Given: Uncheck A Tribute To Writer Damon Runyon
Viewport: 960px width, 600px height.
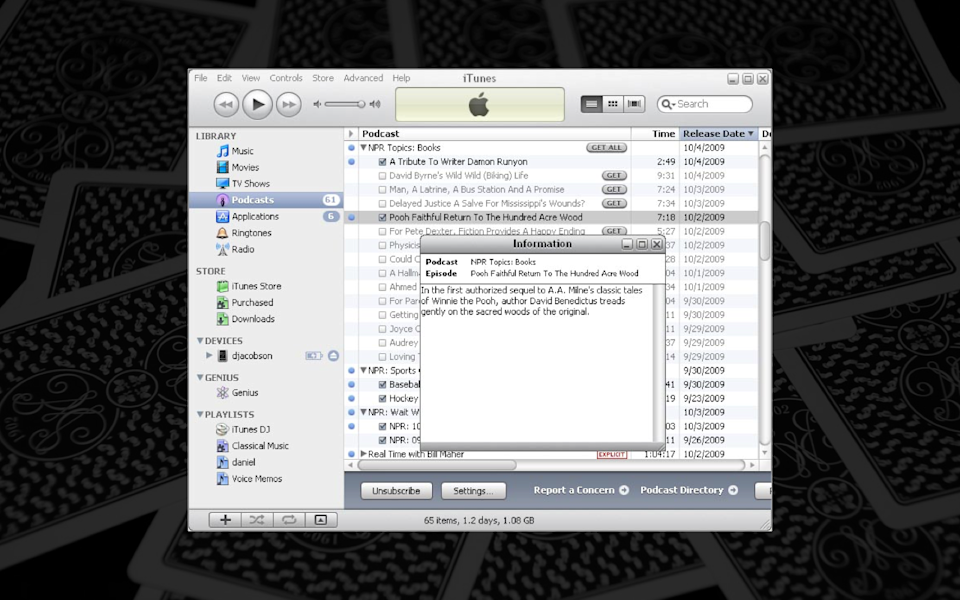Looking at the screenshot, I should [383, 162].
